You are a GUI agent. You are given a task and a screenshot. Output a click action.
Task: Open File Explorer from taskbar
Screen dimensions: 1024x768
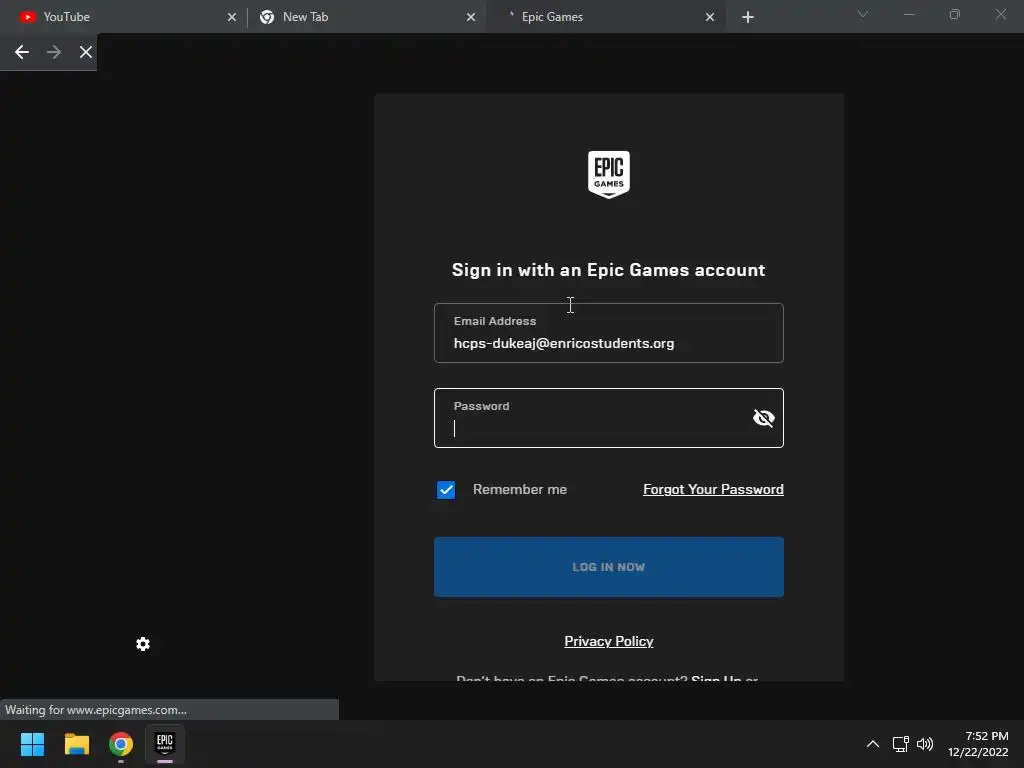pos(76,744)
